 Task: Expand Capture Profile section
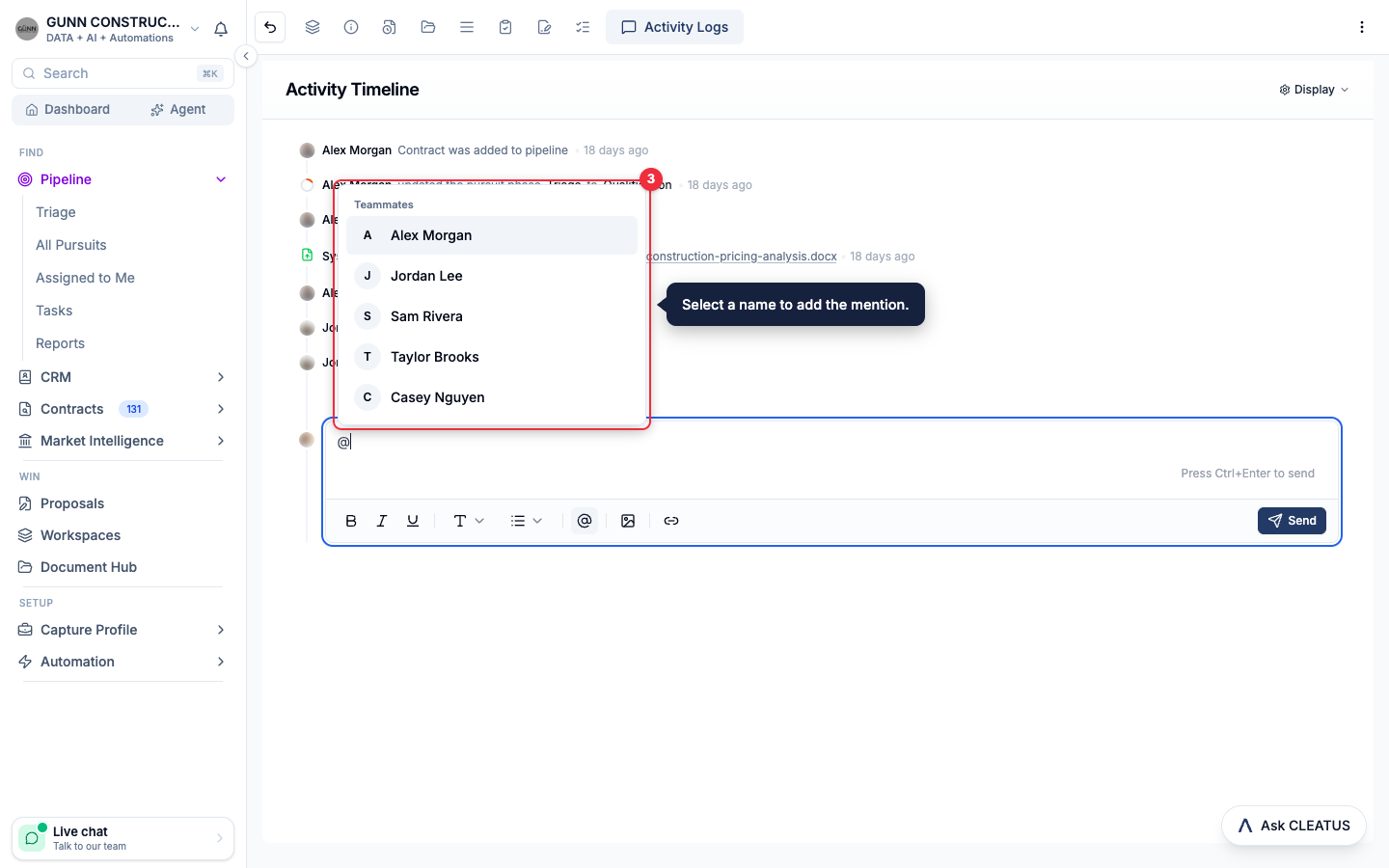pyautogui.click(x=221, y=630)
